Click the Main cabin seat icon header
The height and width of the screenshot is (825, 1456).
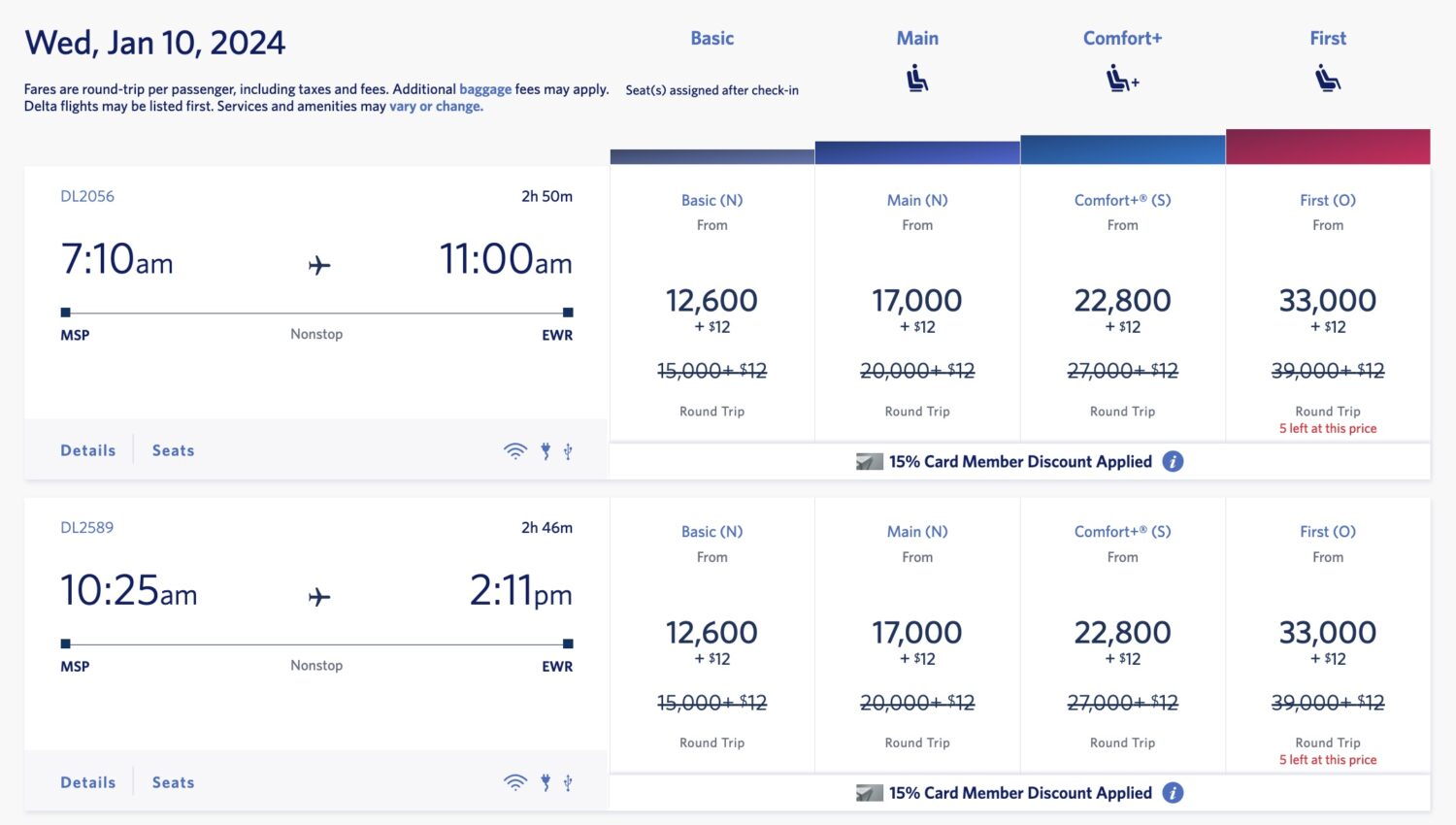pyautogui.click(x=916, y=78)
